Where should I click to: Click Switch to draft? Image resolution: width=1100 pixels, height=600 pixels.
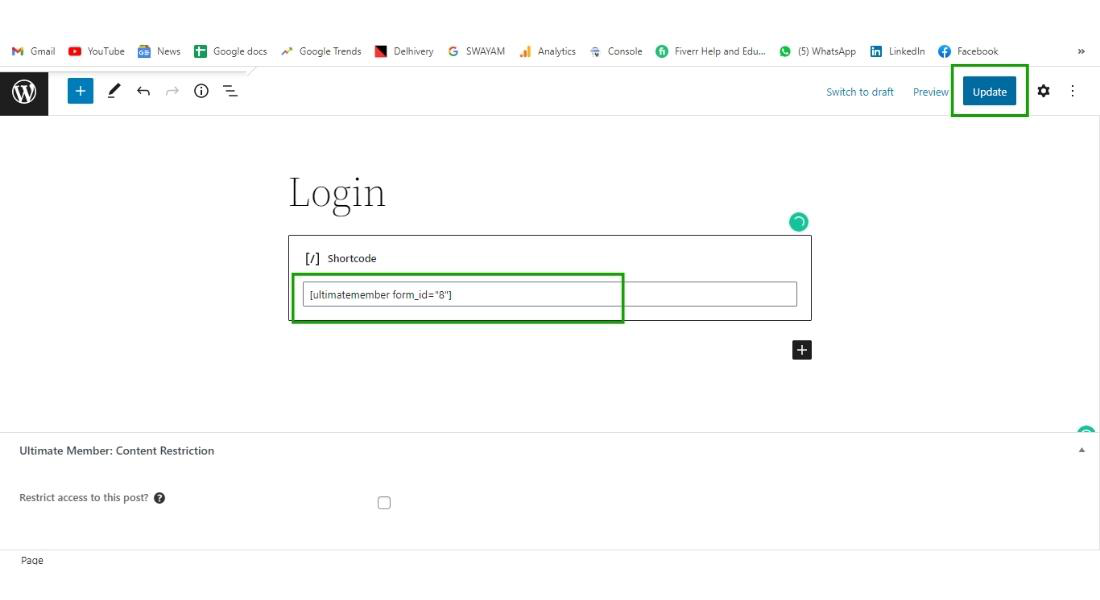859,92
